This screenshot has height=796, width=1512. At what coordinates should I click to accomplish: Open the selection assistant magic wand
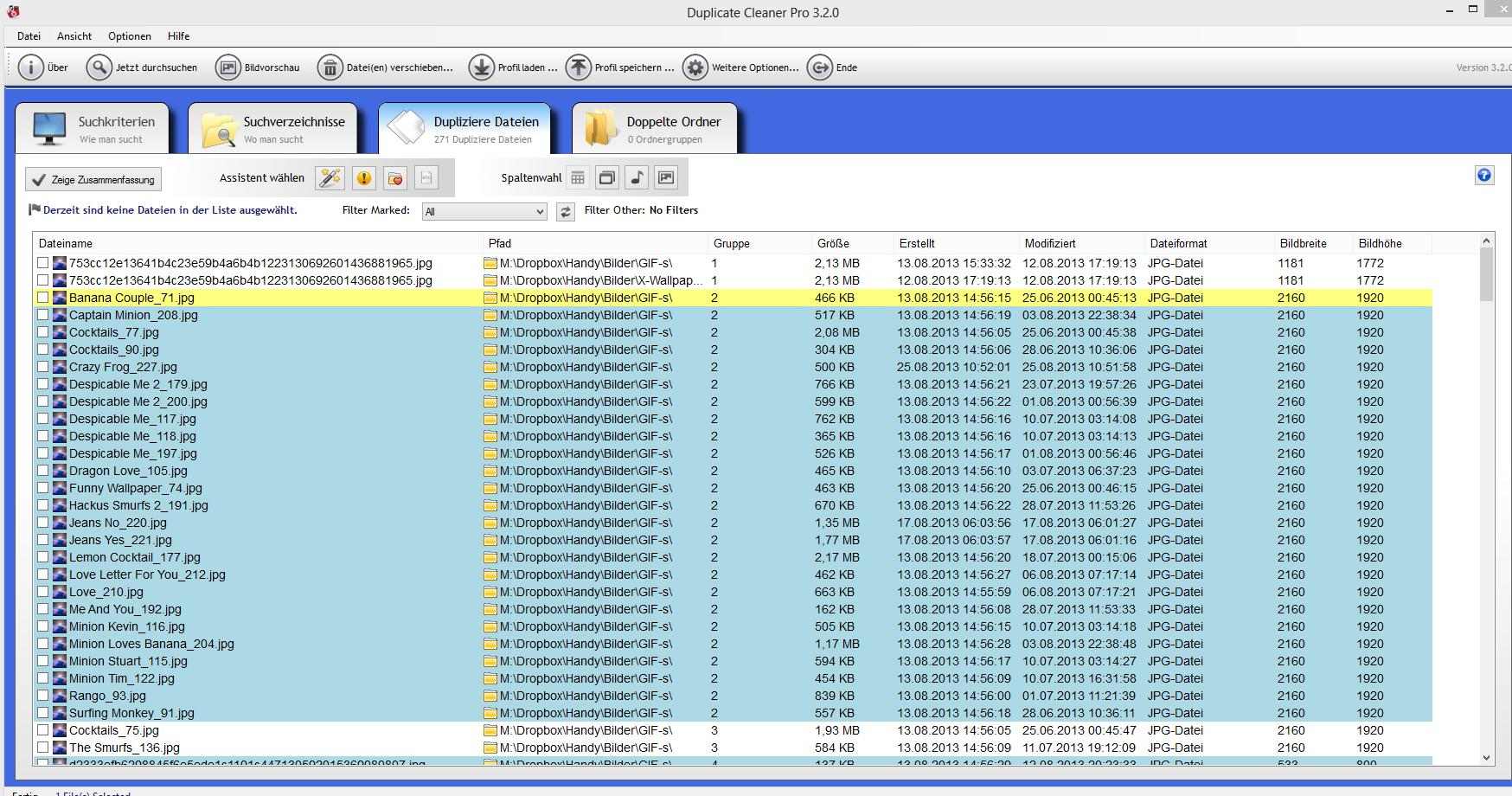point(330,178)
